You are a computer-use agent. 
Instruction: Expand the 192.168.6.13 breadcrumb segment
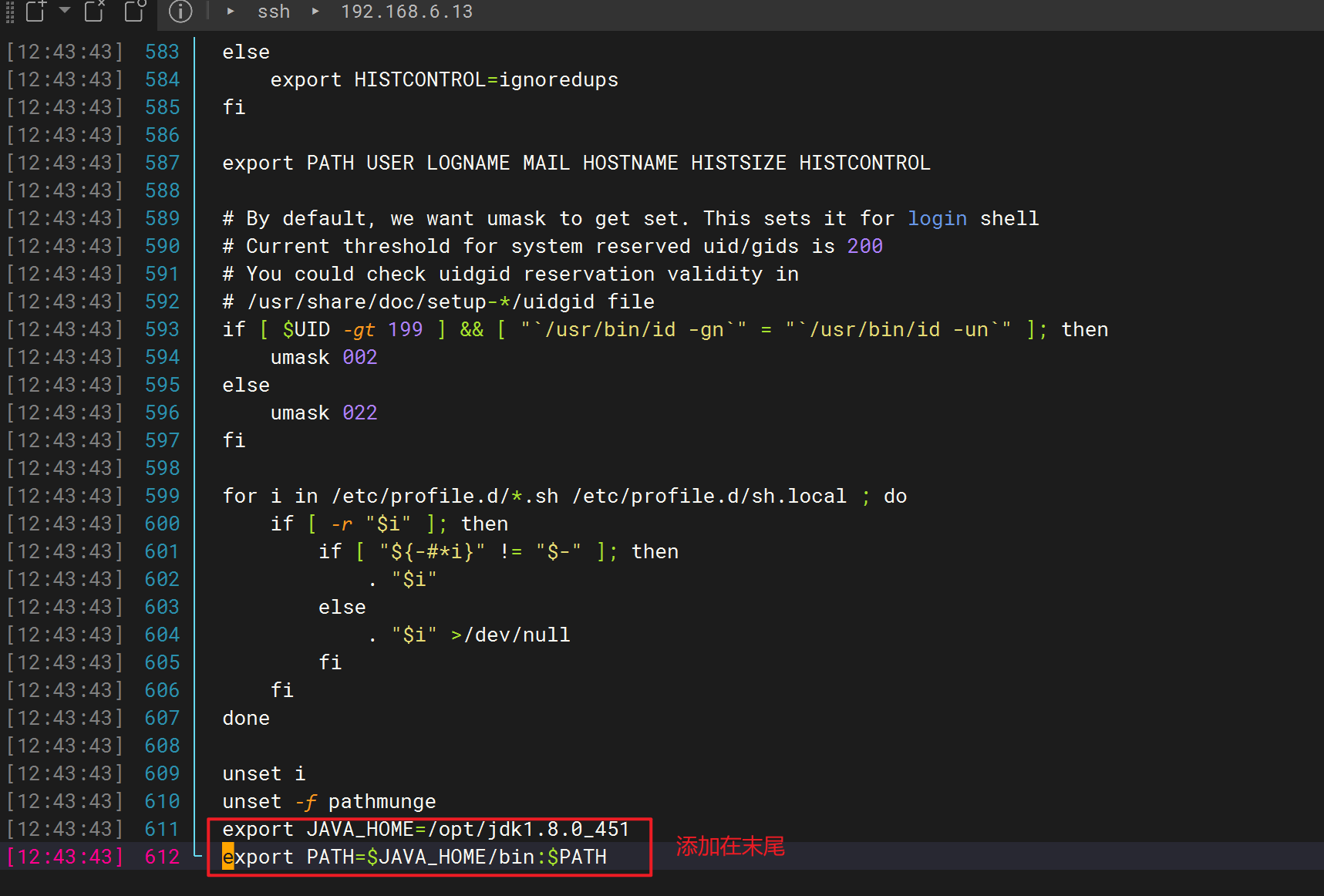point(406,12)
